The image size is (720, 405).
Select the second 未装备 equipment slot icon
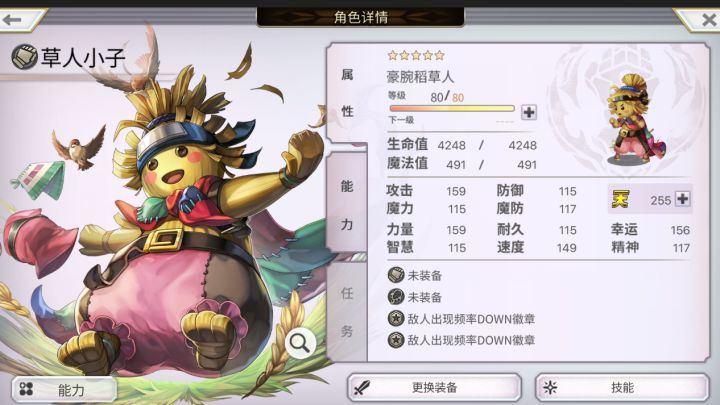(396, 297)
